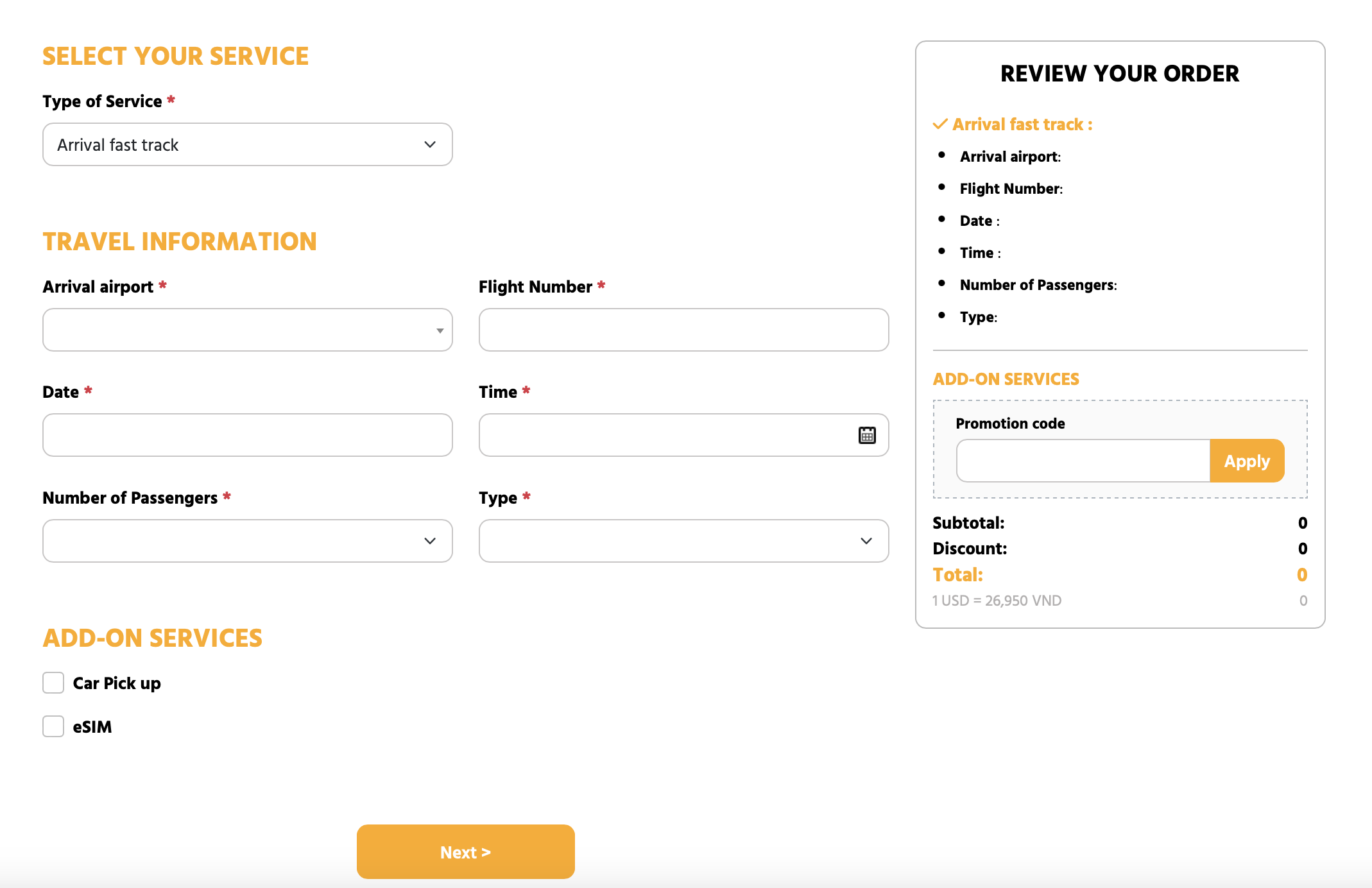
Task: Click the Car Pick up label
Action: point(117,683)
